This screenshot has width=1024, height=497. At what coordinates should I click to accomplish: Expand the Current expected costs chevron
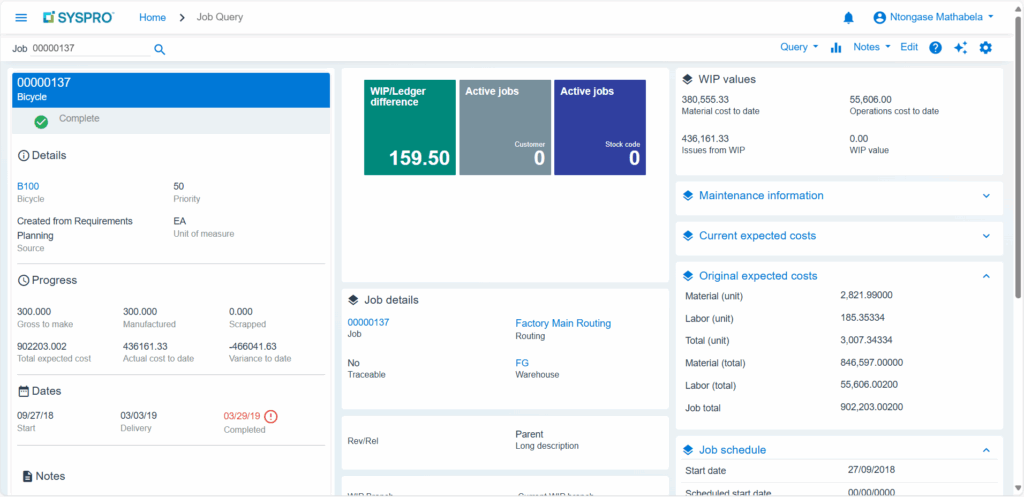tap(986, 236)
